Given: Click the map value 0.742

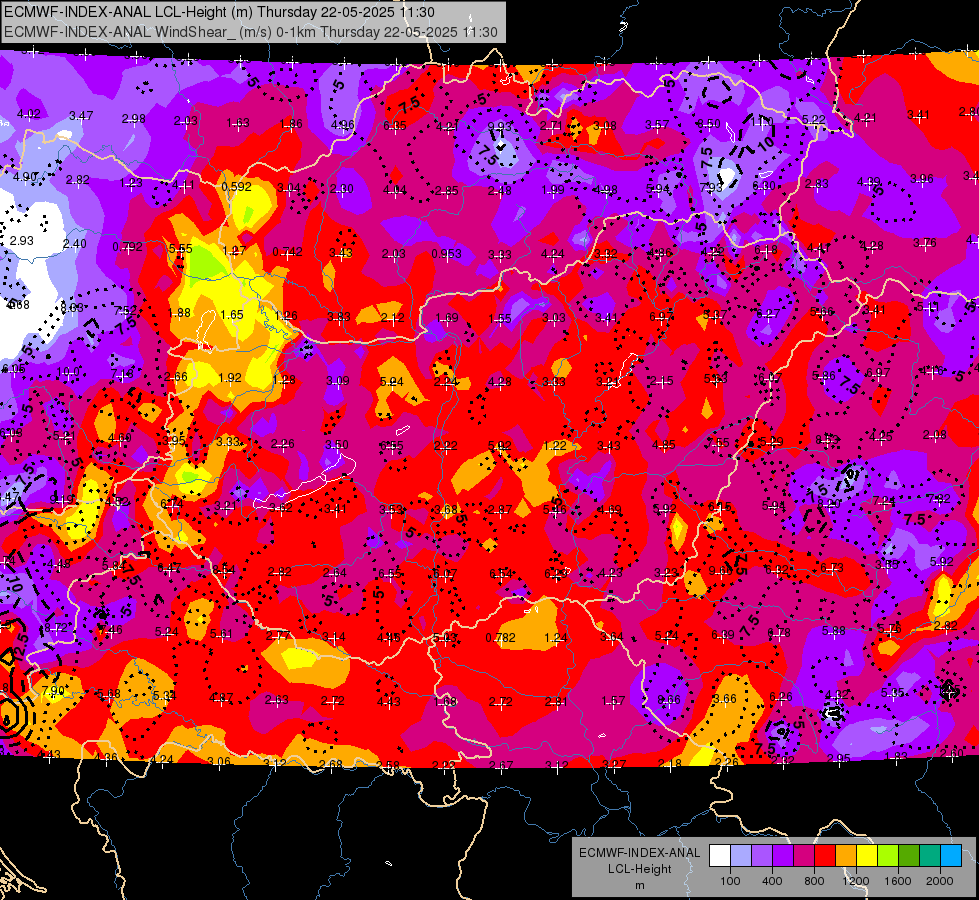Looking at the screenshot, I should click(287, 252).
